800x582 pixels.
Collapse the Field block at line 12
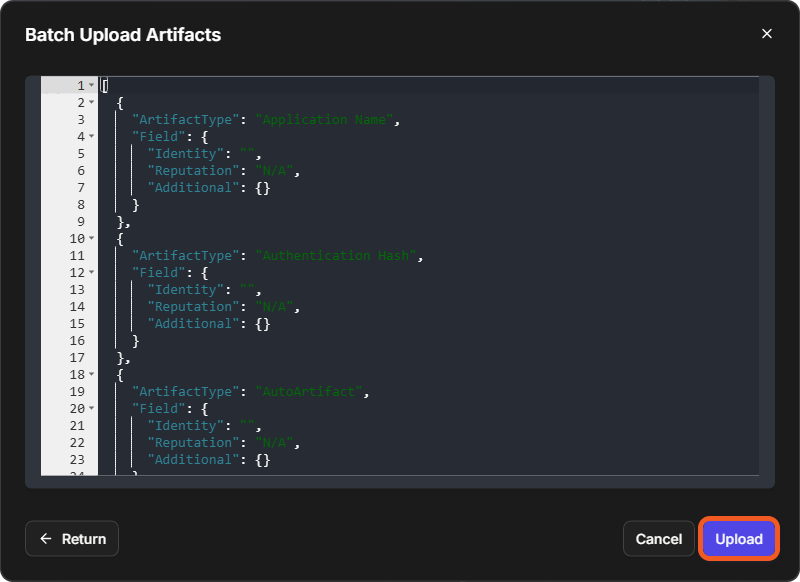pos(91,272)
